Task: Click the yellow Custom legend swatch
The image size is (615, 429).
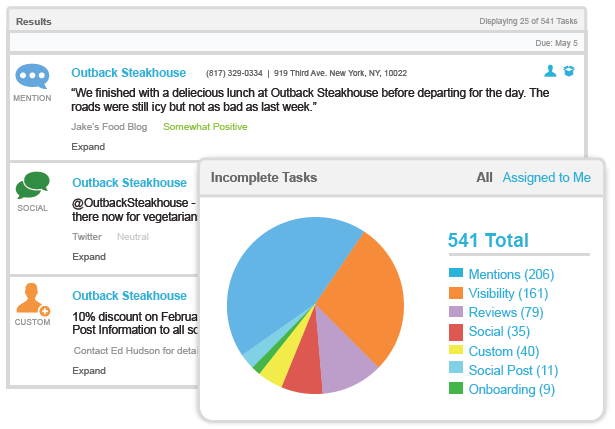Action: [456, 350]
